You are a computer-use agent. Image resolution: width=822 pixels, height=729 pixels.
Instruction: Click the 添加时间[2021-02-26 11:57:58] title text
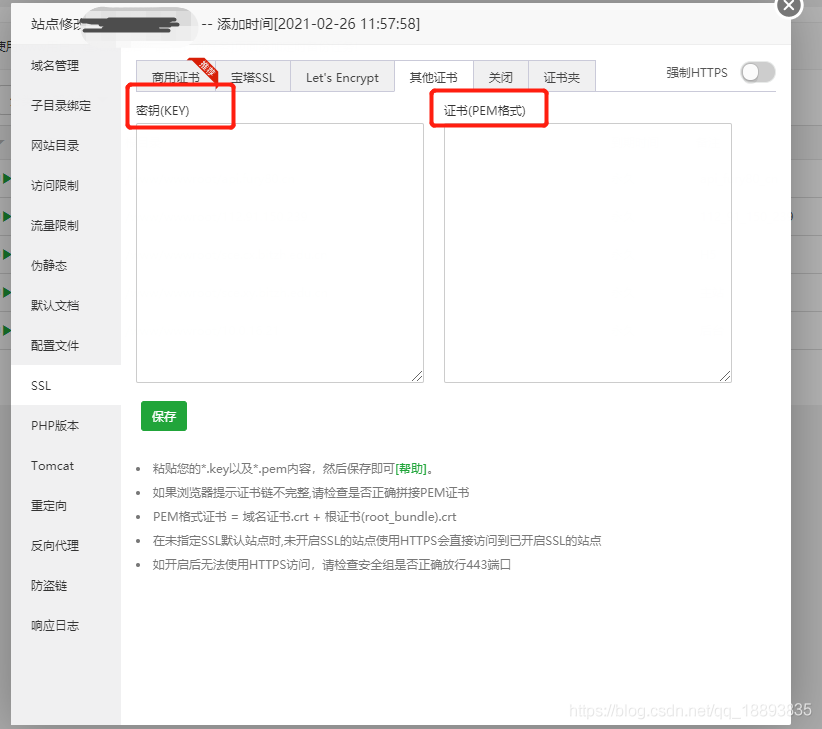point(319,24)
